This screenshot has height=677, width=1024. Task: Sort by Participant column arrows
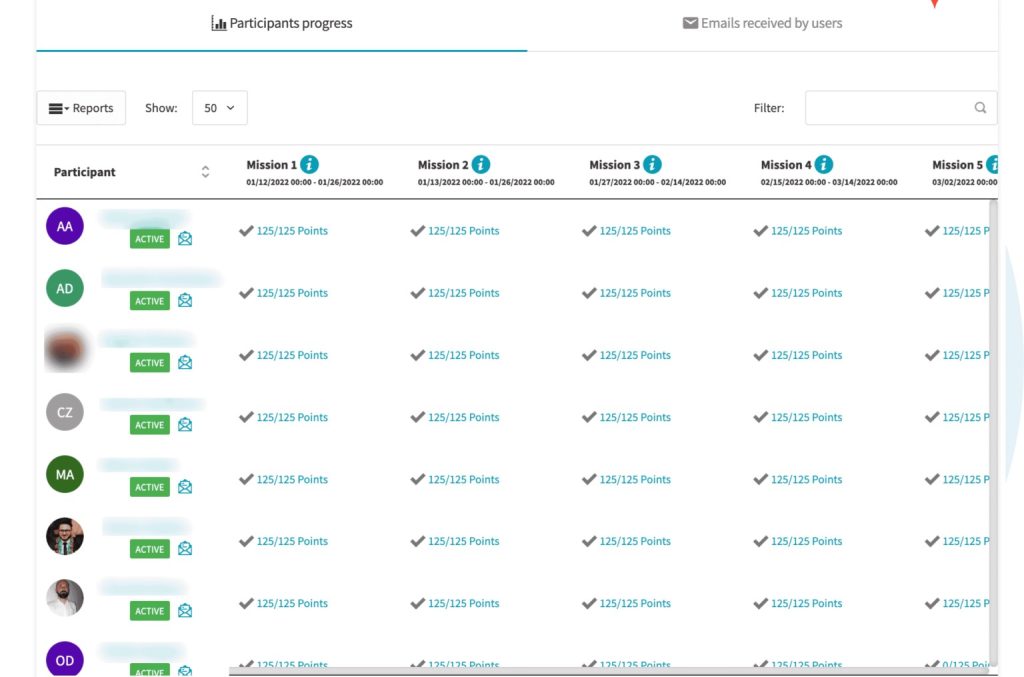click(205, 172)
